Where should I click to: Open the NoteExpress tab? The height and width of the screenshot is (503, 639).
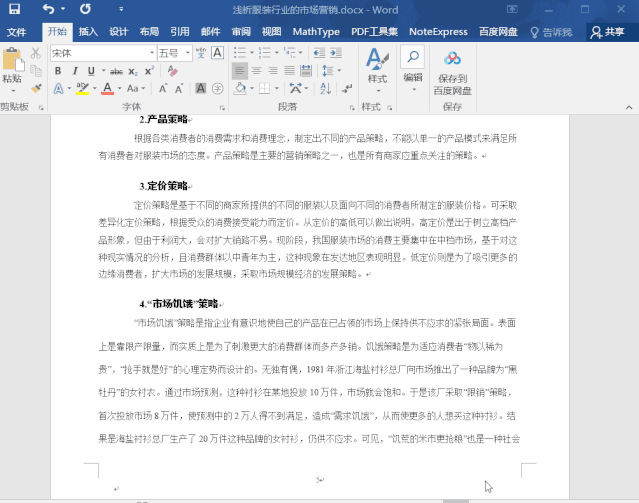click(438, 32)
